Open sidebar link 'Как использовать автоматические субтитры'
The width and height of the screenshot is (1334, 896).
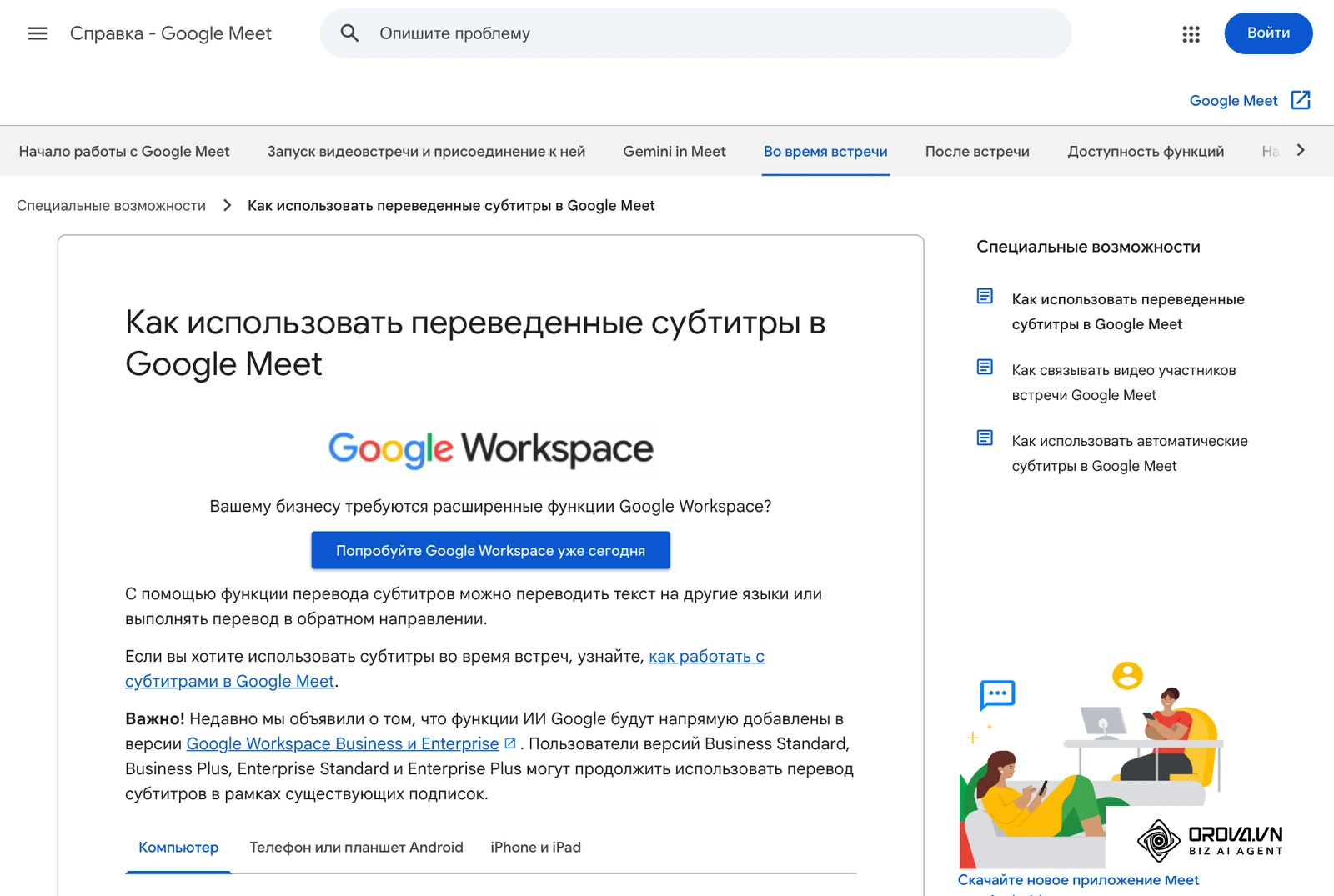pos(1130,453)
